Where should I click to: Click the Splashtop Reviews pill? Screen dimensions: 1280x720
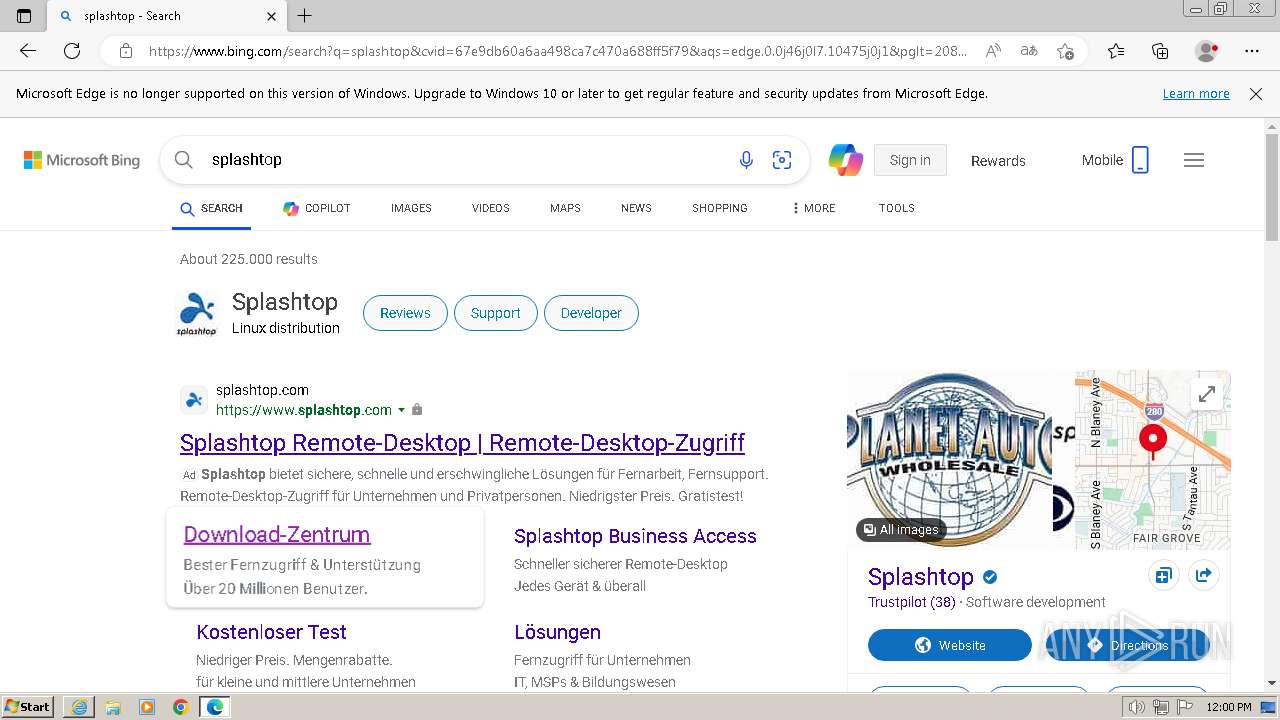coord(405,313)
